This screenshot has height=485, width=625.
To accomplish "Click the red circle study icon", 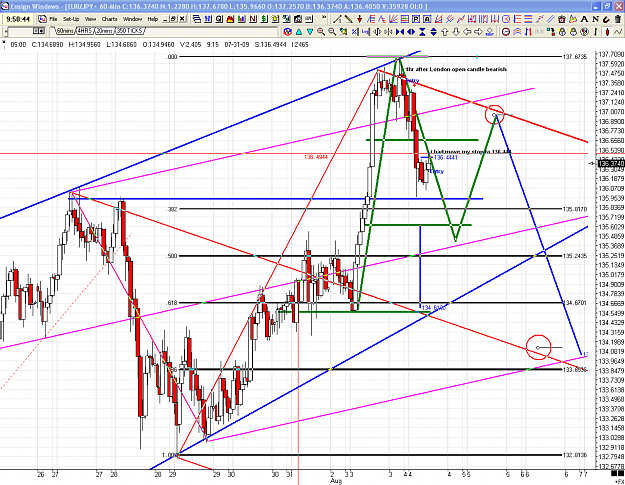I will click(x=505, y=31).
